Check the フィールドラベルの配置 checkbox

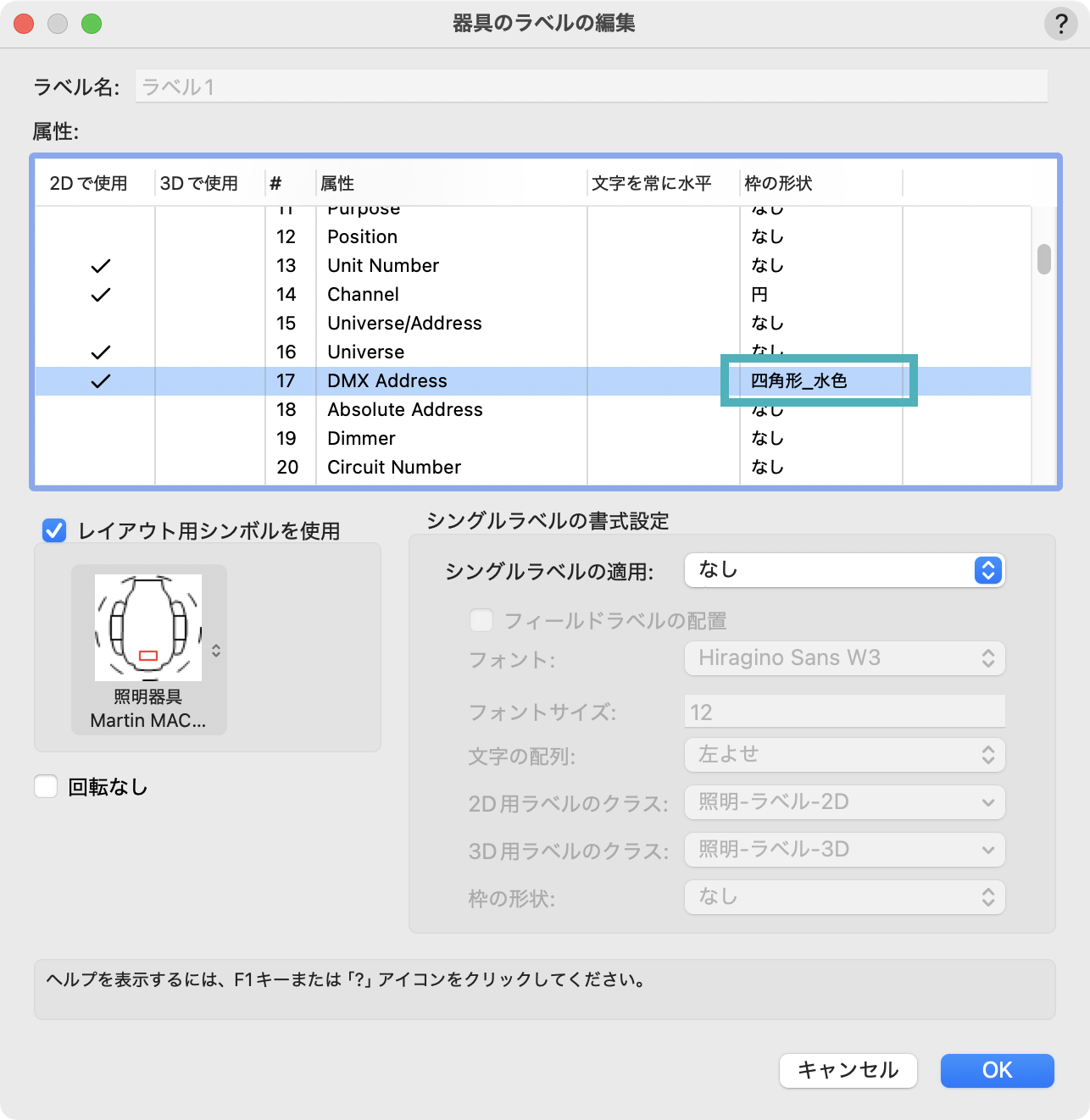pos(481,621)
